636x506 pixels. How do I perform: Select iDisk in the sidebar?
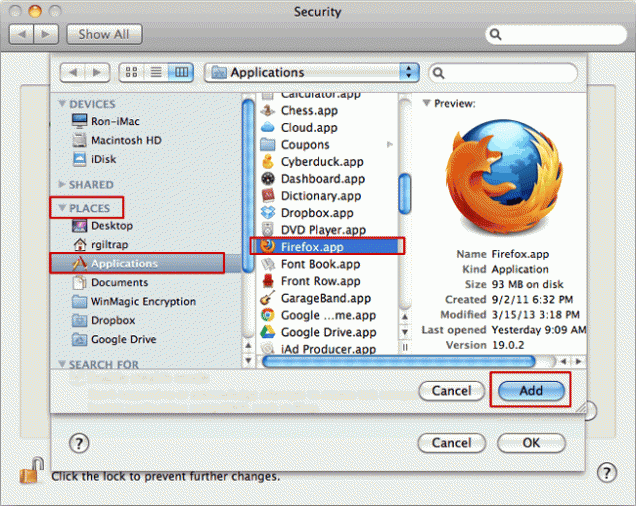[94, 159]
